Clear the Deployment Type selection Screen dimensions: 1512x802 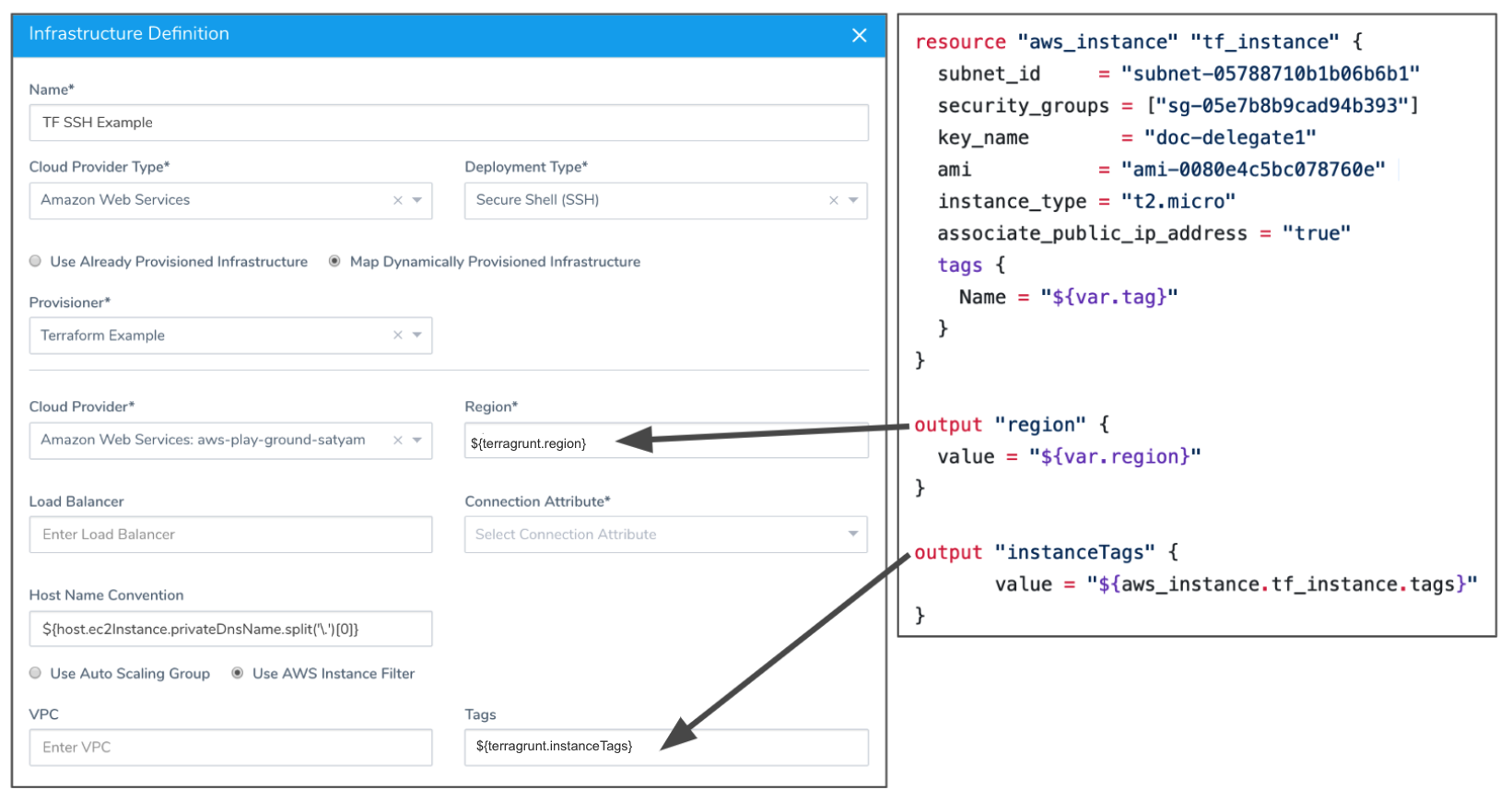[x=834, y=200]
